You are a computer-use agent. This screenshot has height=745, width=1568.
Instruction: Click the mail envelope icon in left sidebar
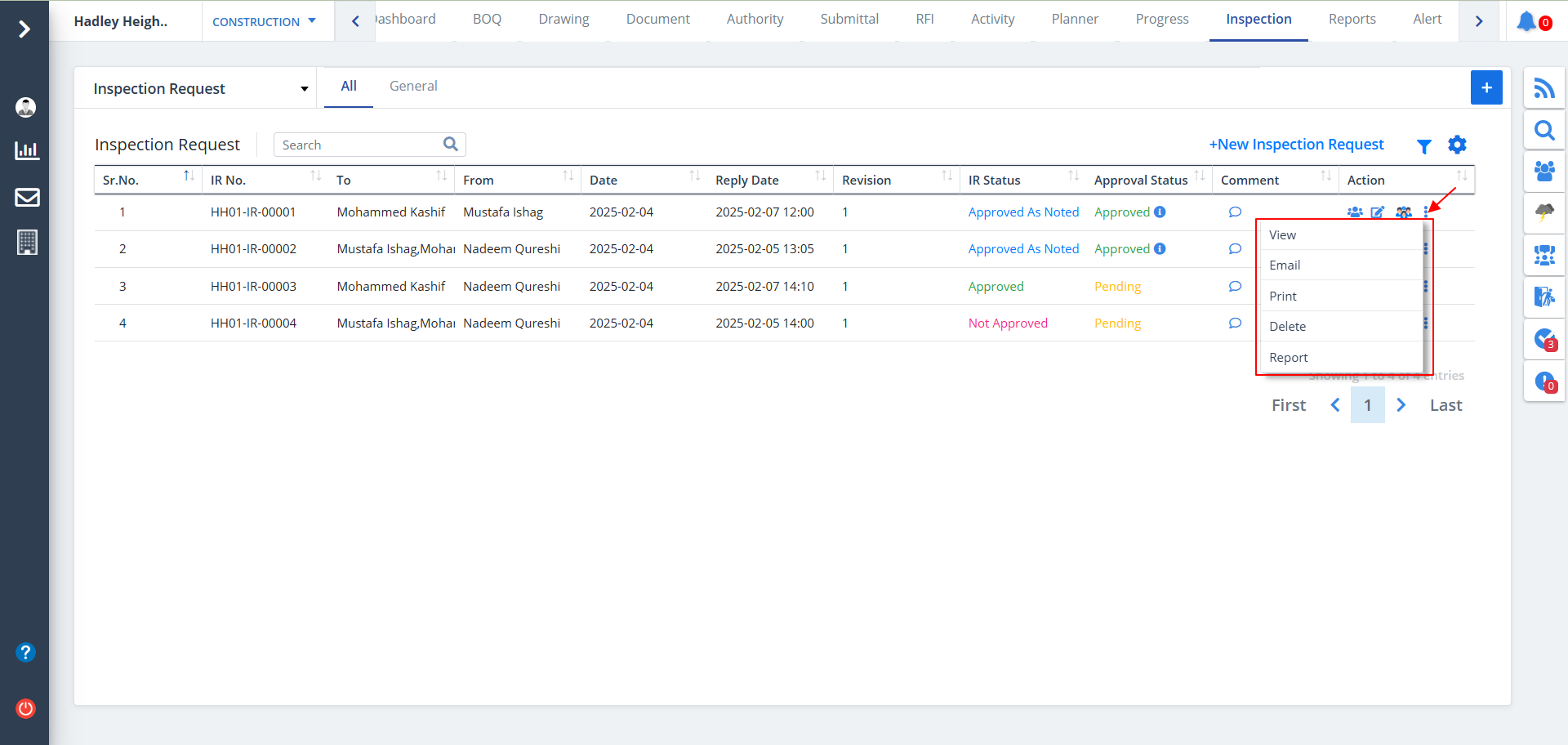pyautogui.click(x=27, y=198)
